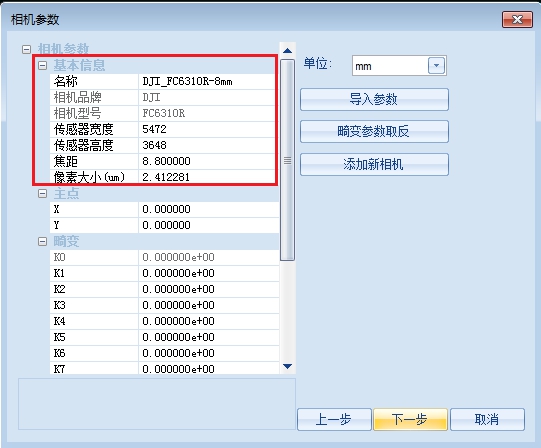Click the vertical scrollbar thumb
Viewport: 541px width, 448px height.
pyautogui.click(x=287, y=160)
